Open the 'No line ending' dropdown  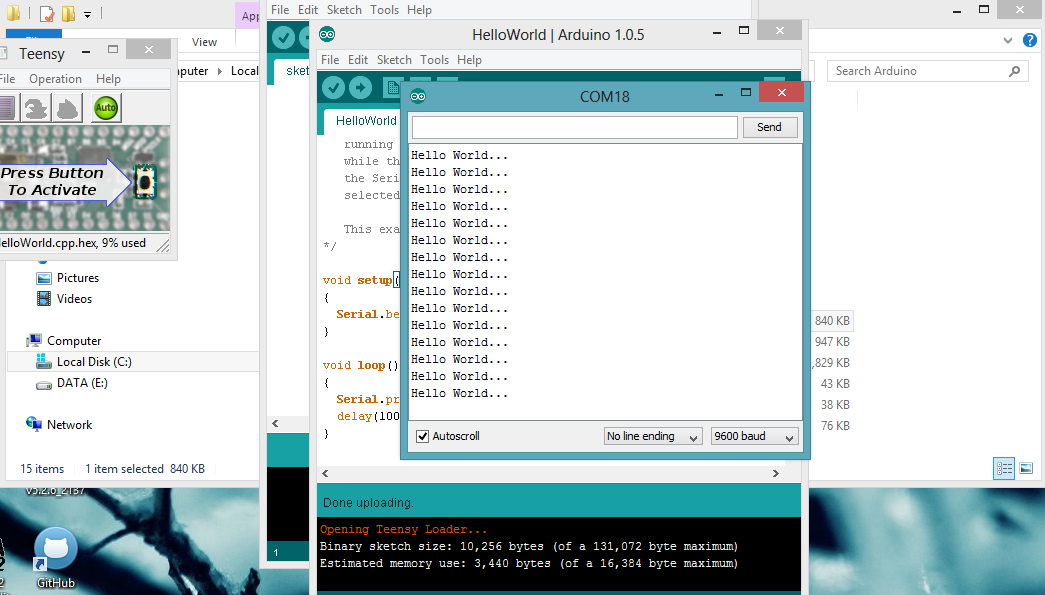653,436
